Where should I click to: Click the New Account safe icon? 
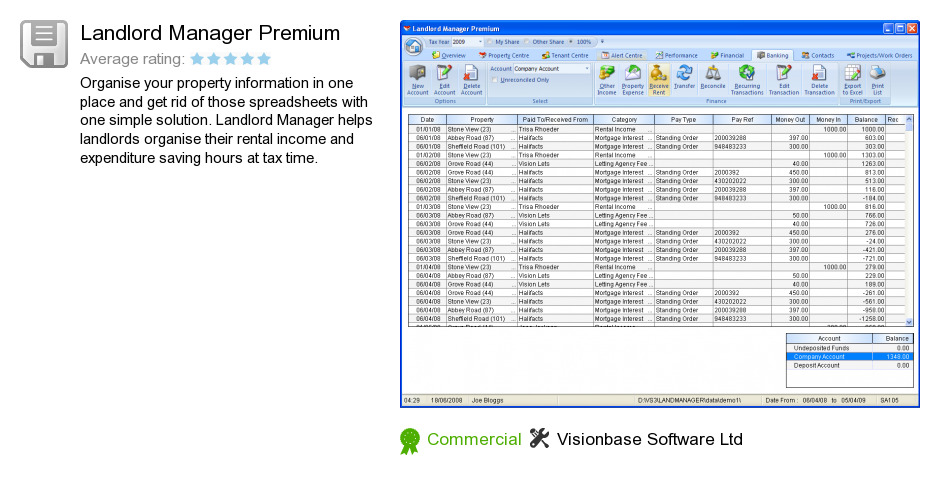click(418, 74)
